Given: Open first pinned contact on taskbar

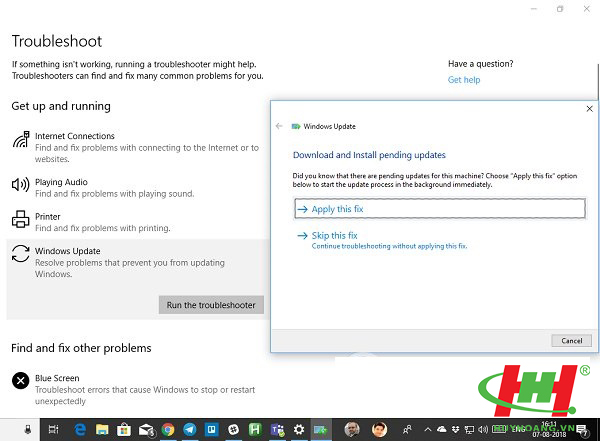Looking at the screenshot, I should click(352, 430).
